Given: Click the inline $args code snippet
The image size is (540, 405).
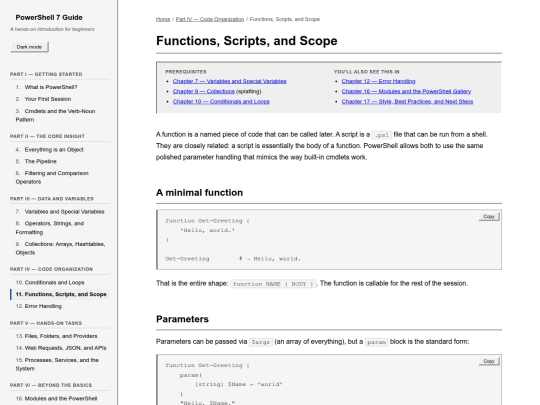Looking at the screenshot, I should click(261, 342).
